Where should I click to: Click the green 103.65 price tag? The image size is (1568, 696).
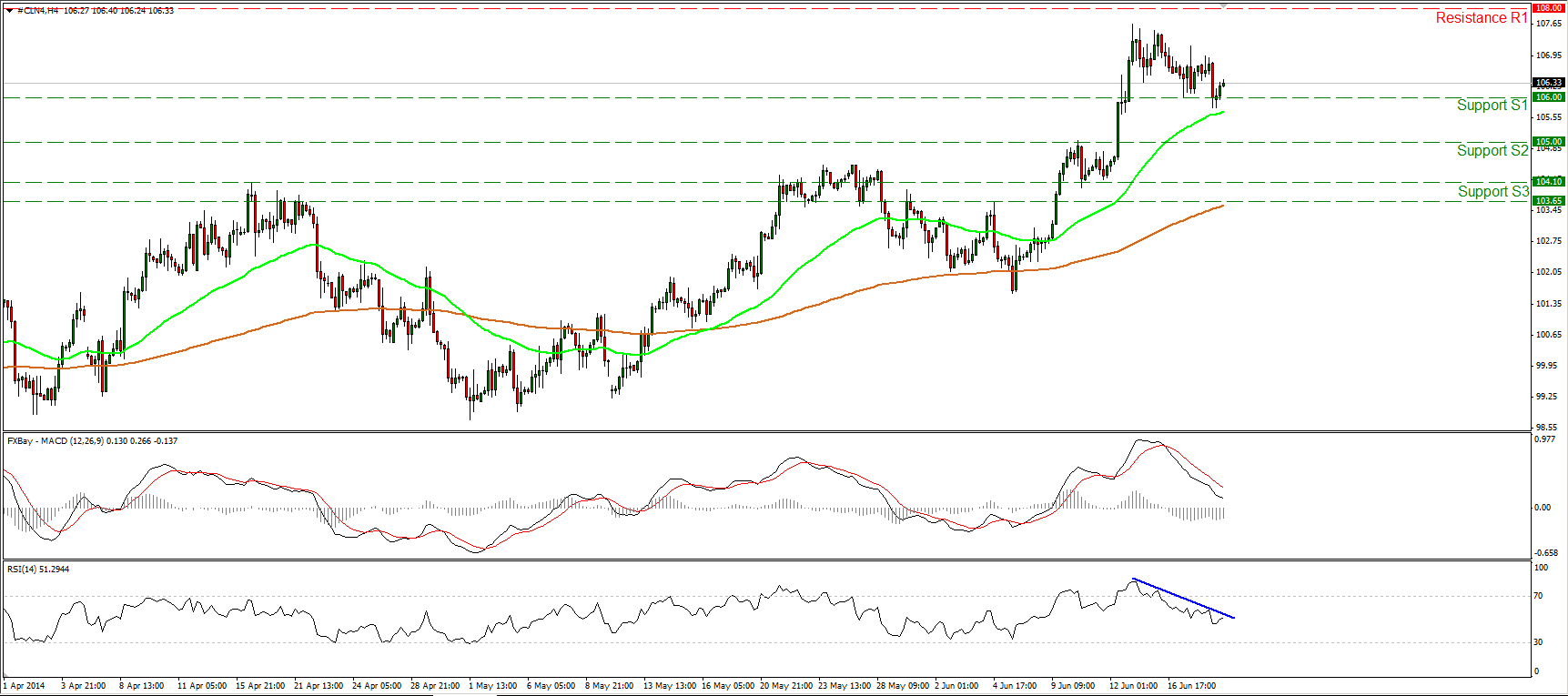tap(1549, 201)
